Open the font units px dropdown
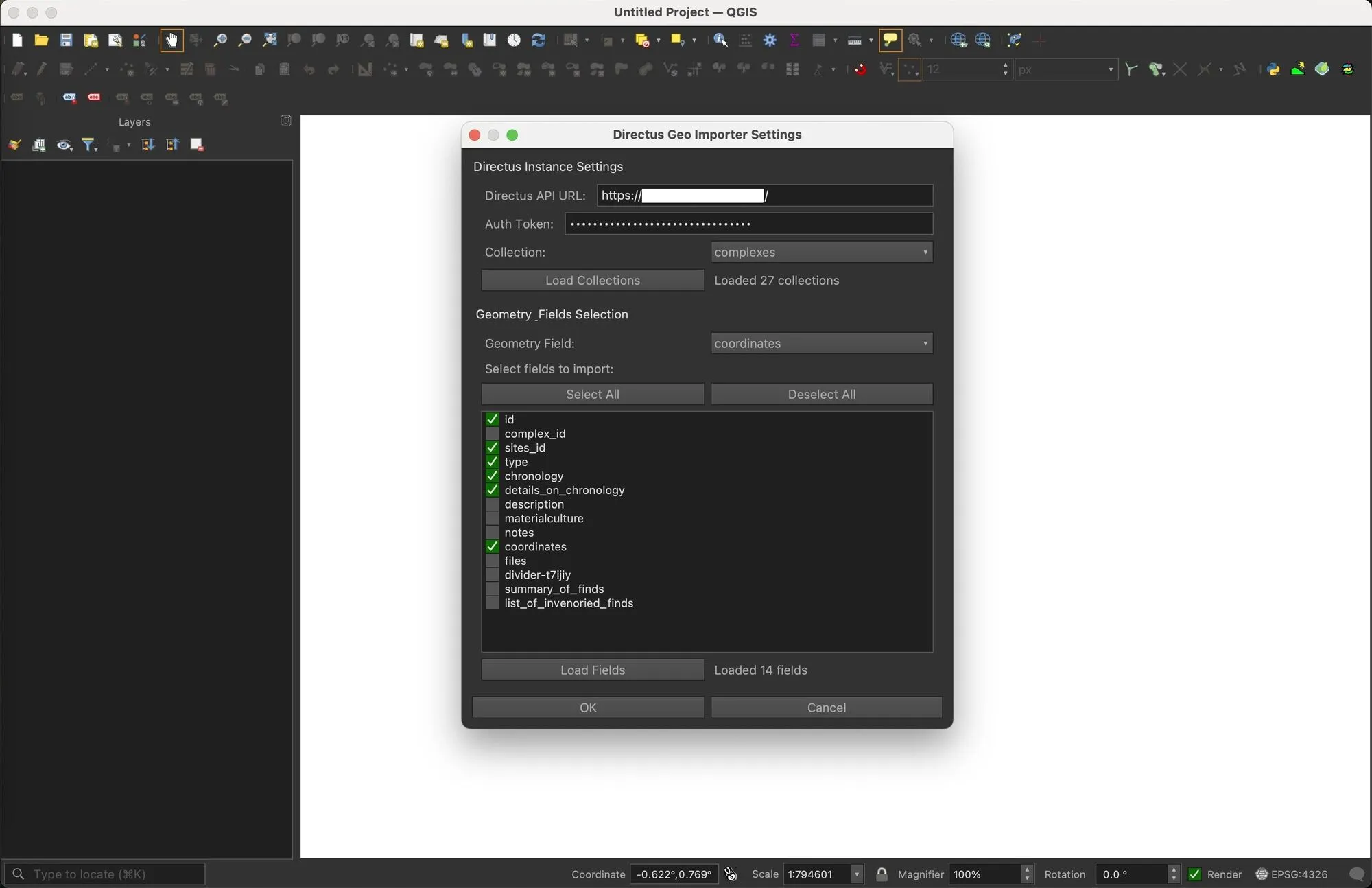 click(x=1065, y=69)
